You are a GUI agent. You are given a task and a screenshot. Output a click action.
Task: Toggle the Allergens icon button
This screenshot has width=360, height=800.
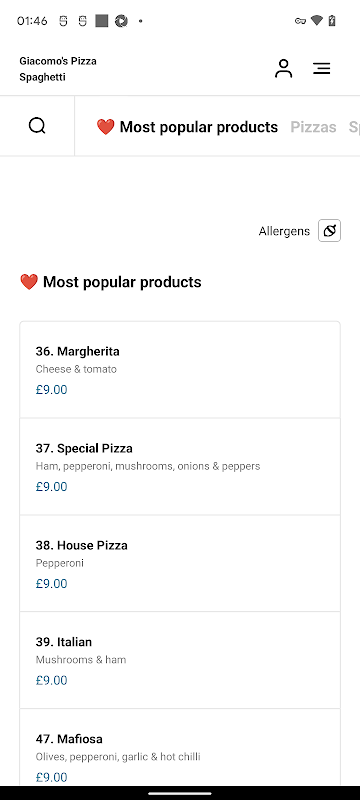point(329,231)
